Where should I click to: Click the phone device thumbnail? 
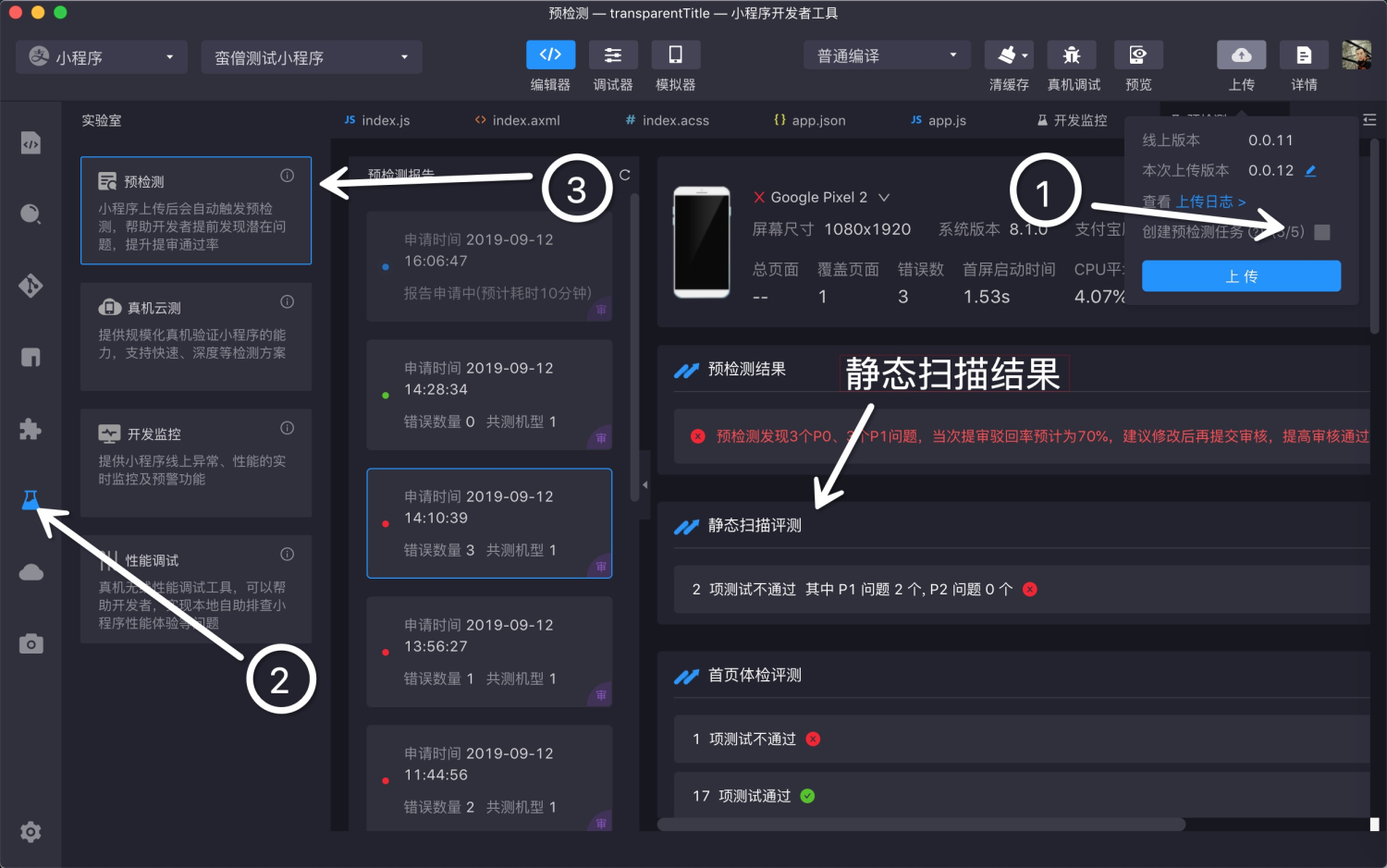coord(702,242)
